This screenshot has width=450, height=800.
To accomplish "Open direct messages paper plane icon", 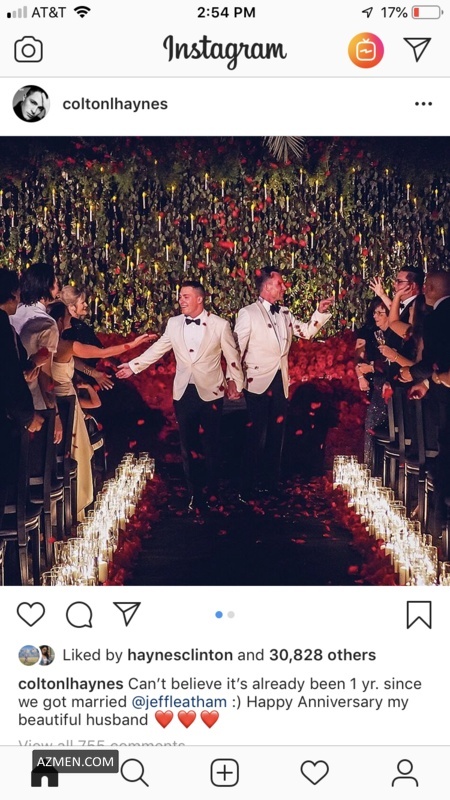I will coord(417,49).
